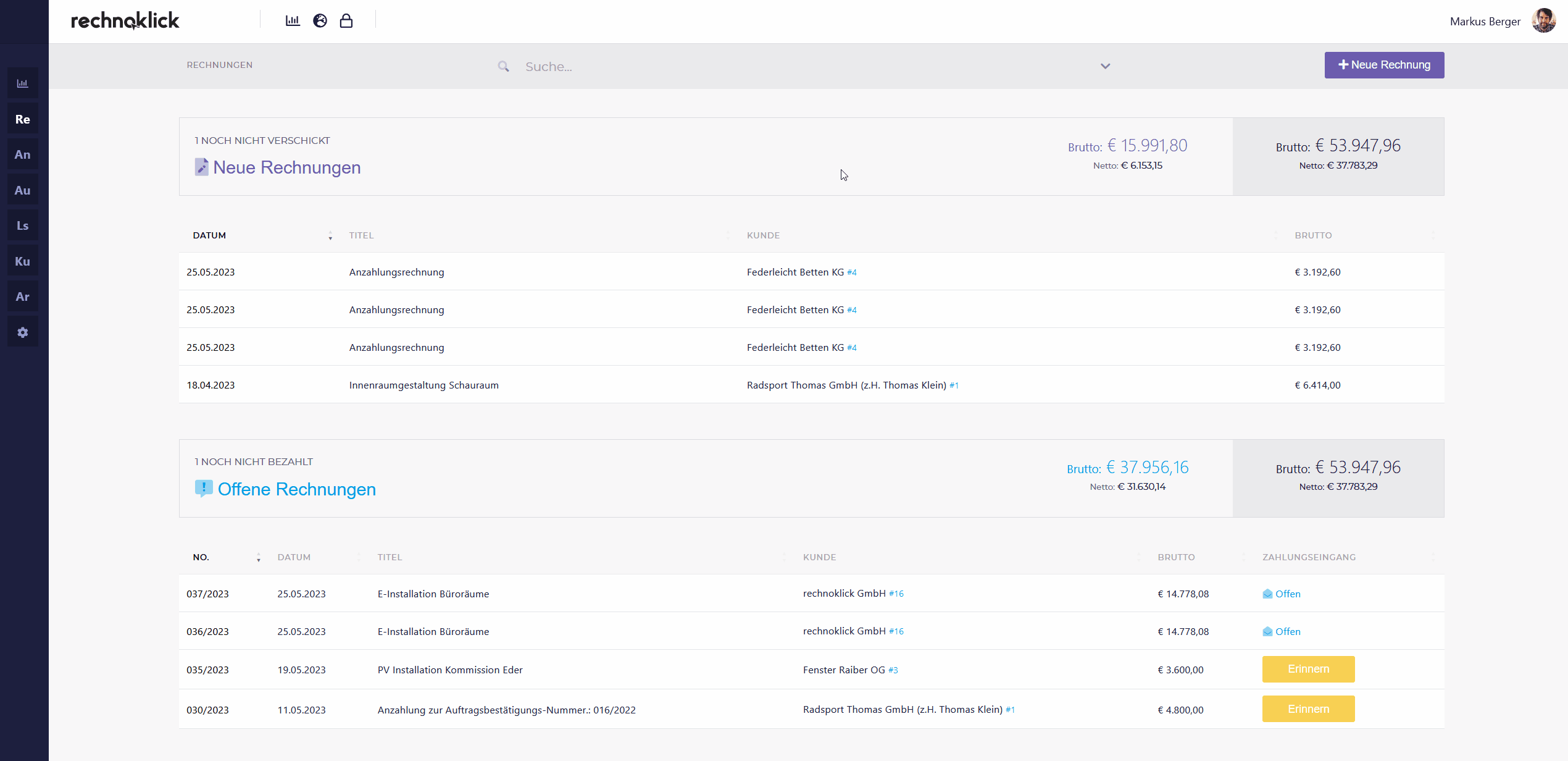
Task: Open the An section in sidebar
Action: coord(23,154)
